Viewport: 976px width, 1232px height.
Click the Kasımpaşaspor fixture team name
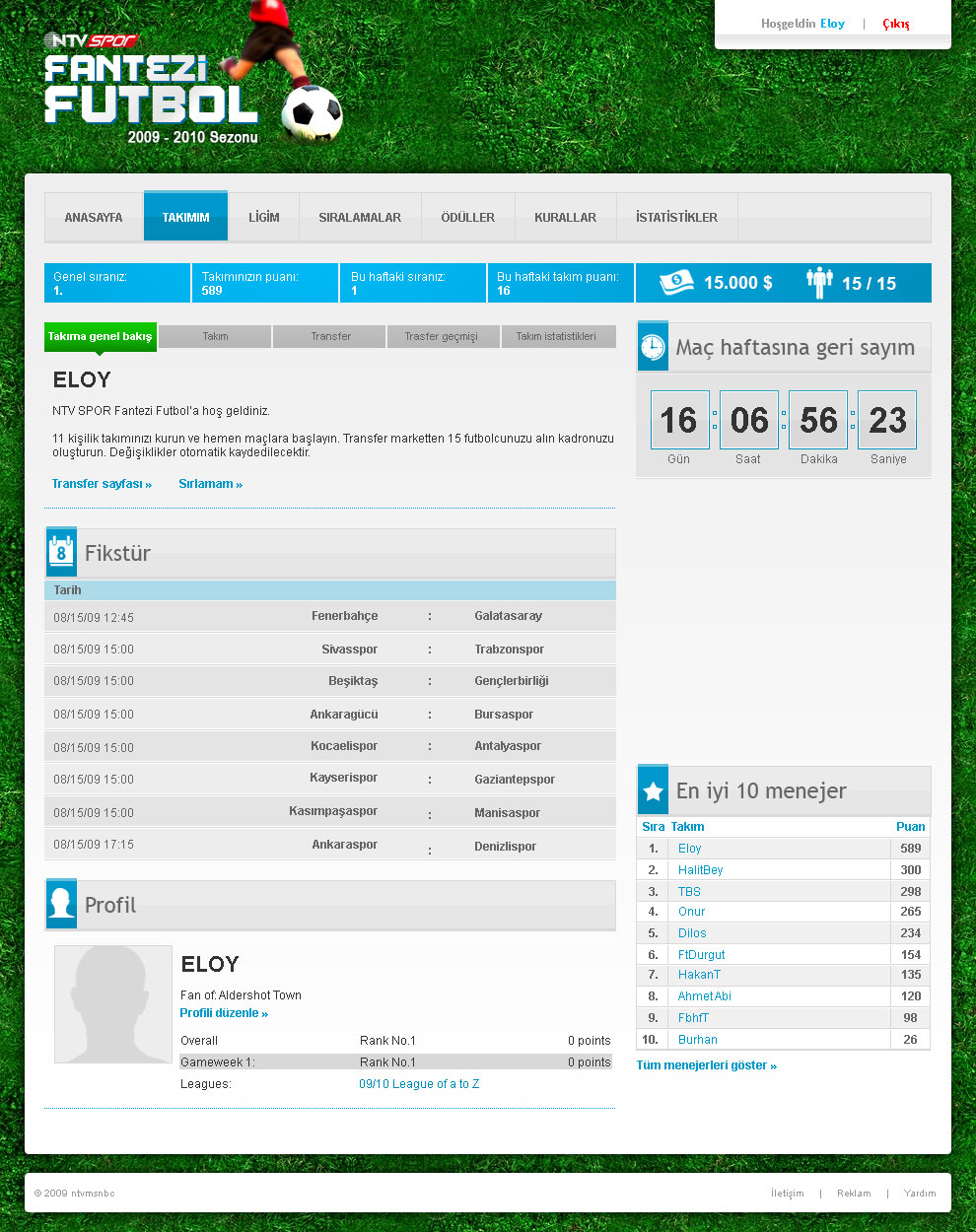pos(333,811)
